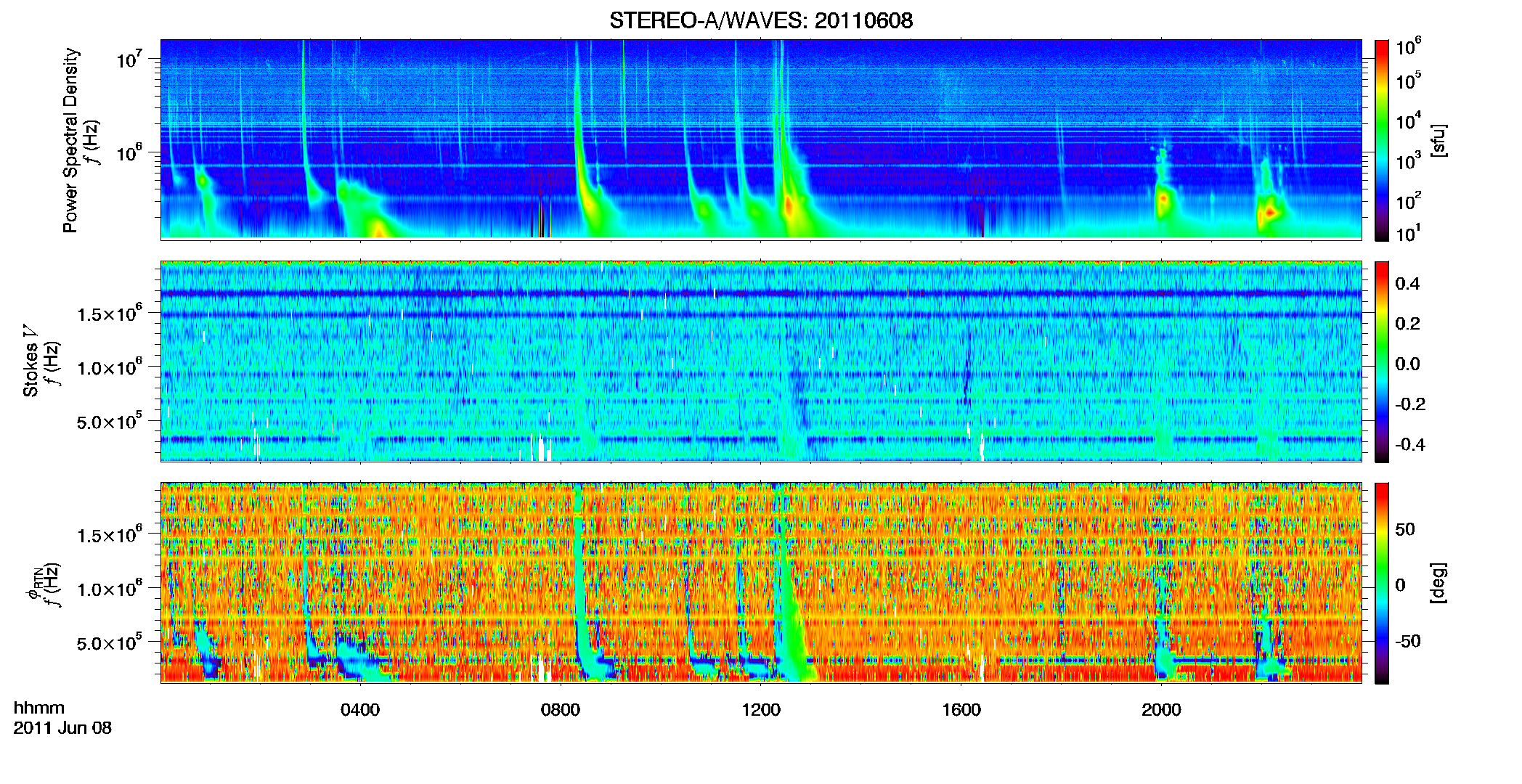Click the Stokes V colorbar

click(x=1382, y=362)
